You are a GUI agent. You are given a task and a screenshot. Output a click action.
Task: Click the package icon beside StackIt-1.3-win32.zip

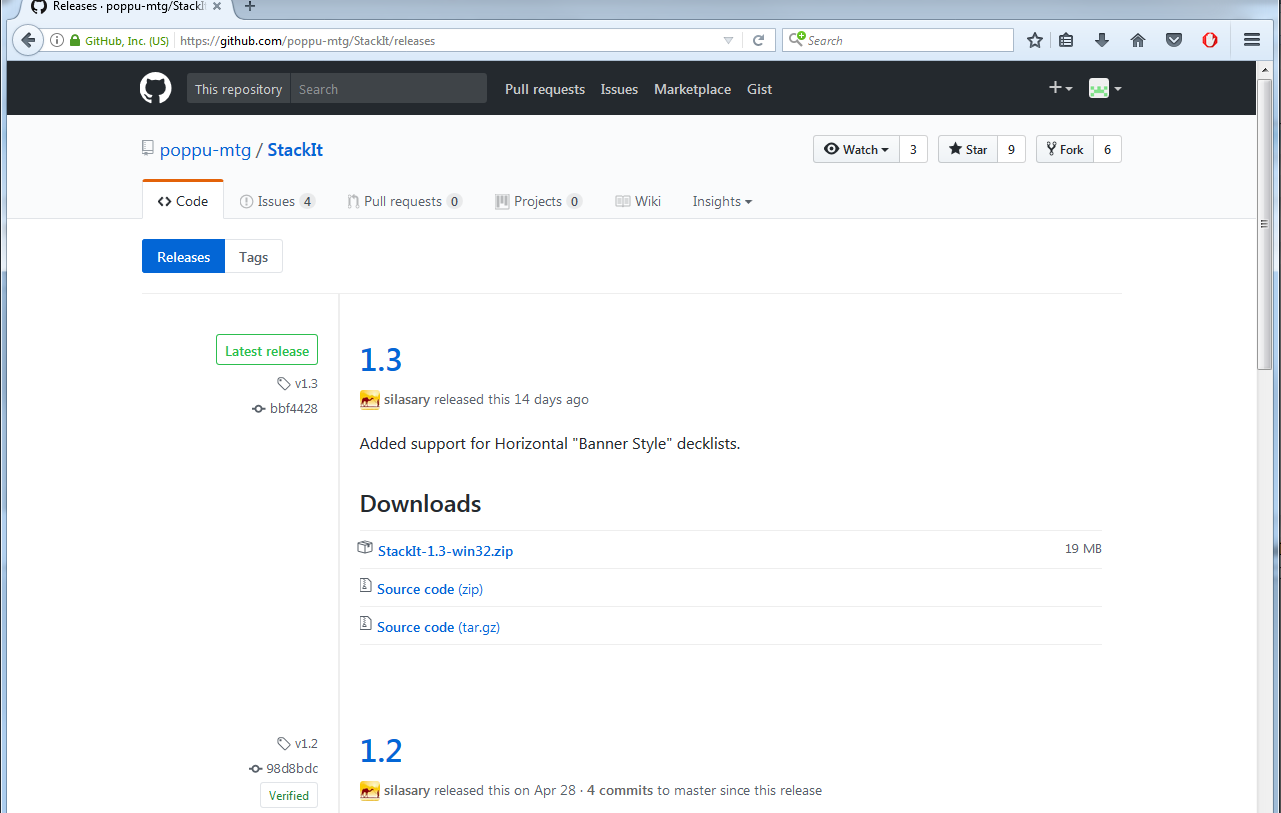[x=365, y=548]
